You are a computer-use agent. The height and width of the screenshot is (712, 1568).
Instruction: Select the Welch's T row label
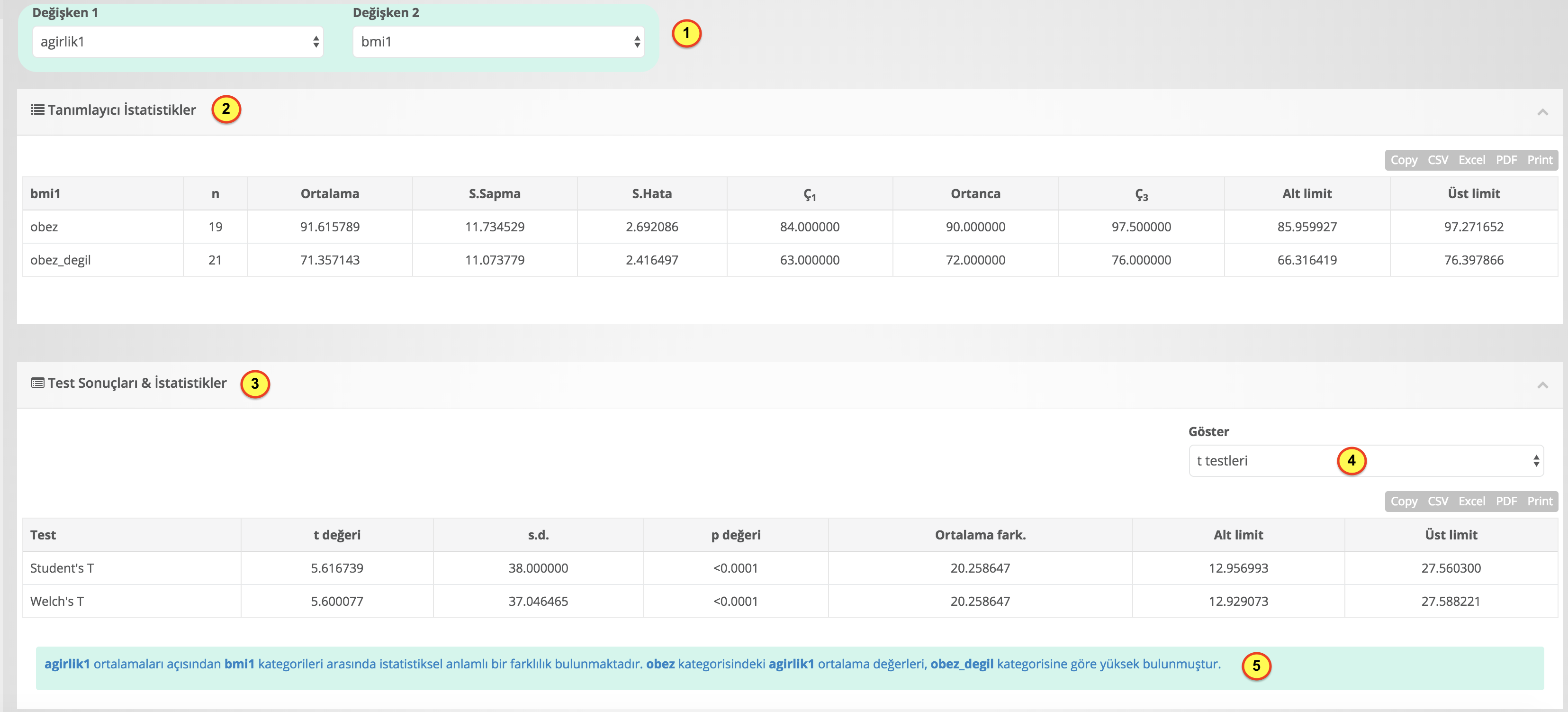point(57,601)
